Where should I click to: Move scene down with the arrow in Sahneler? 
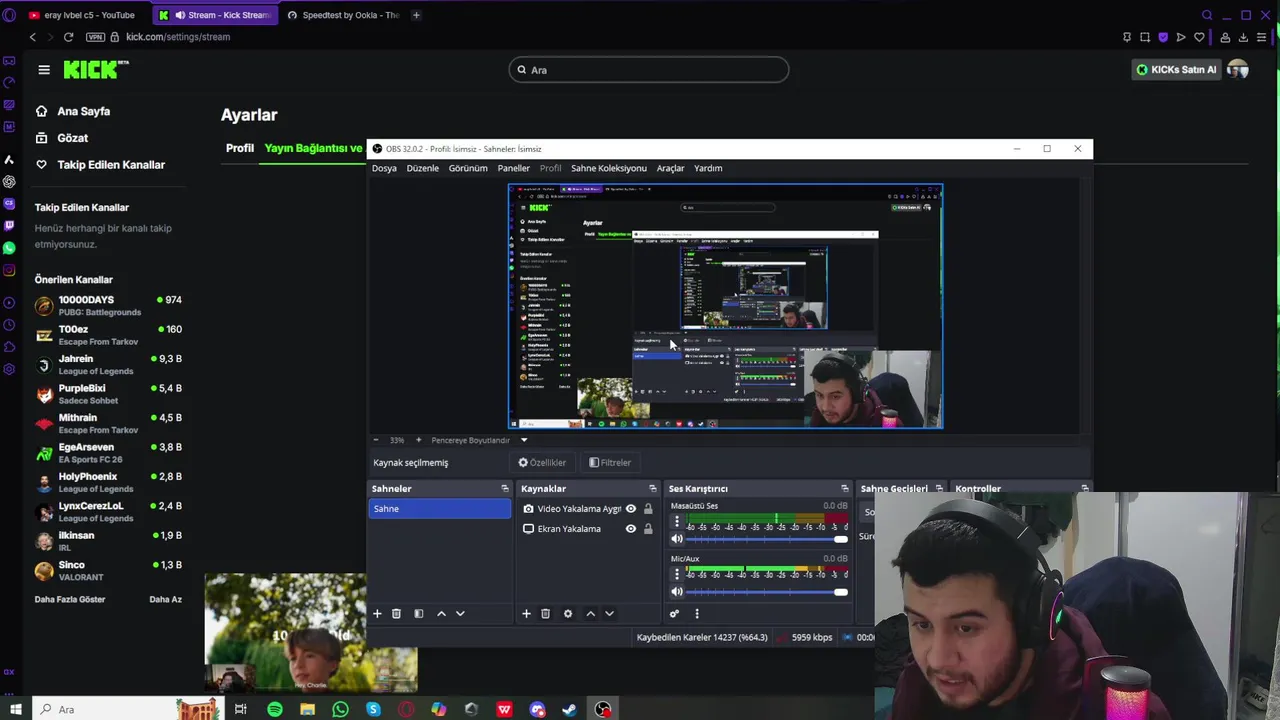(x=460, y=613)
